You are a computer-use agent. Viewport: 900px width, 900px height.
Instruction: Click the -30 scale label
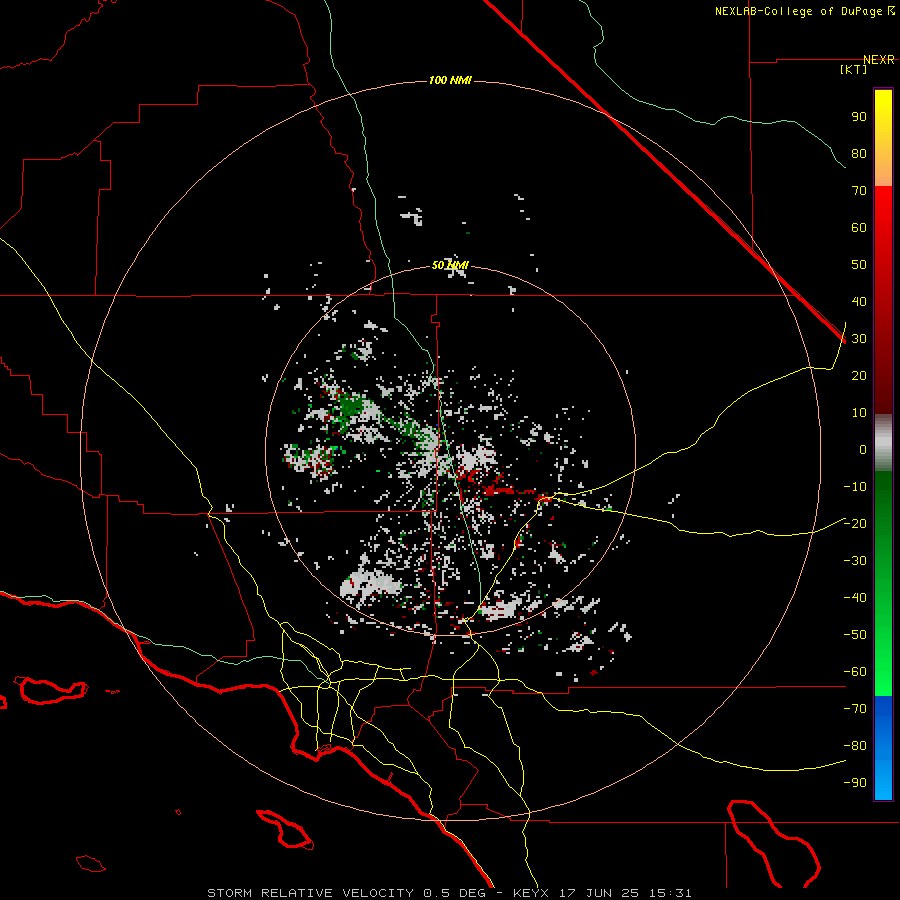[x=855, y=561]
